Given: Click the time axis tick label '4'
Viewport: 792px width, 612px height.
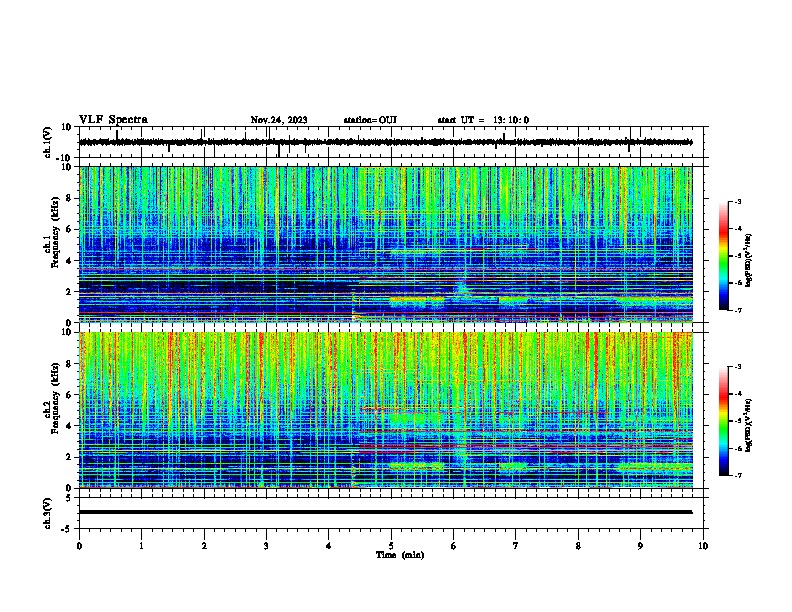Looking at the screenshot, I should coord(329,546).
